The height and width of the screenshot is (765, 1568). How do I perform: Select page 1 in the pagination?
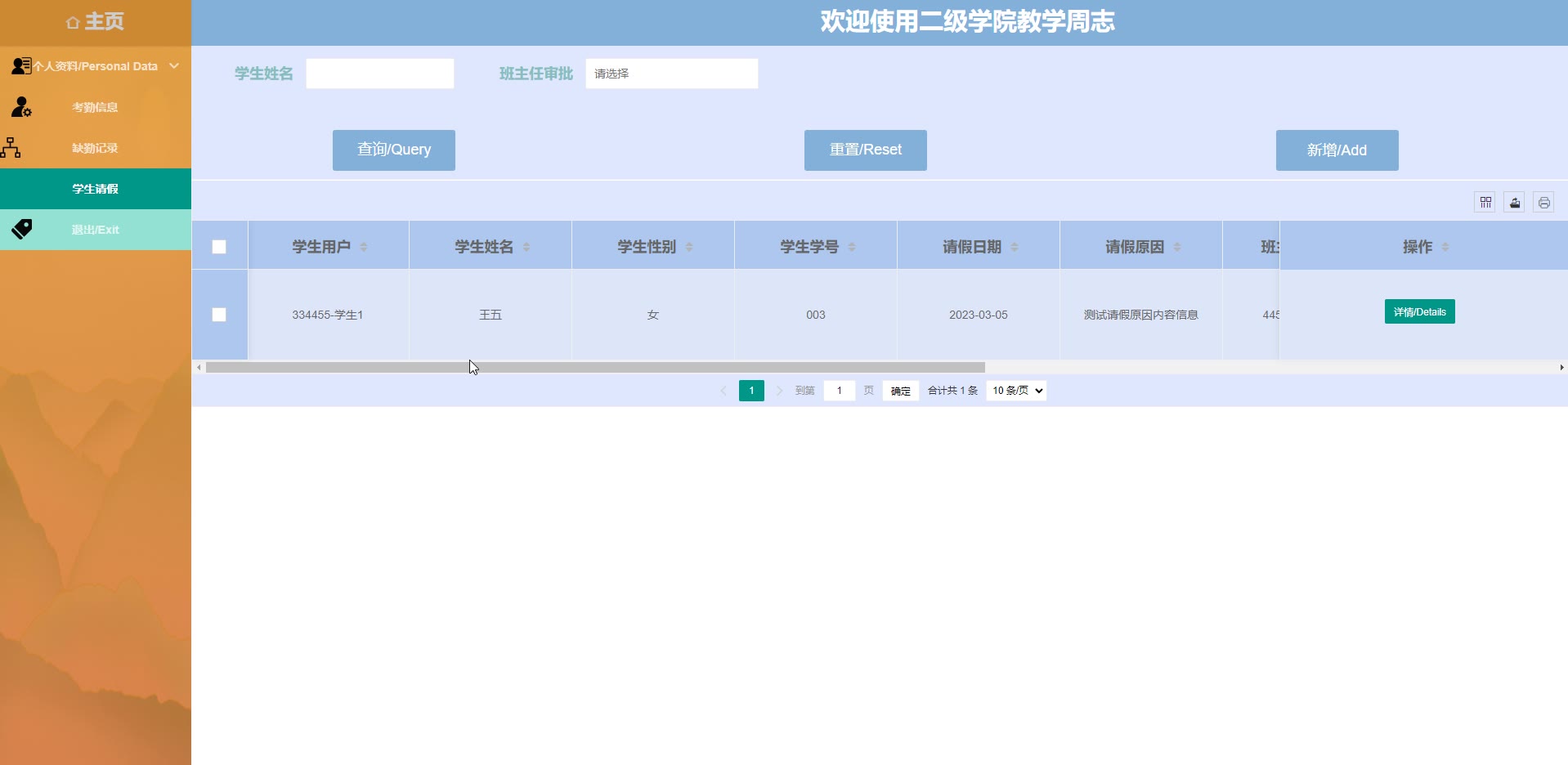pos(751,391)
